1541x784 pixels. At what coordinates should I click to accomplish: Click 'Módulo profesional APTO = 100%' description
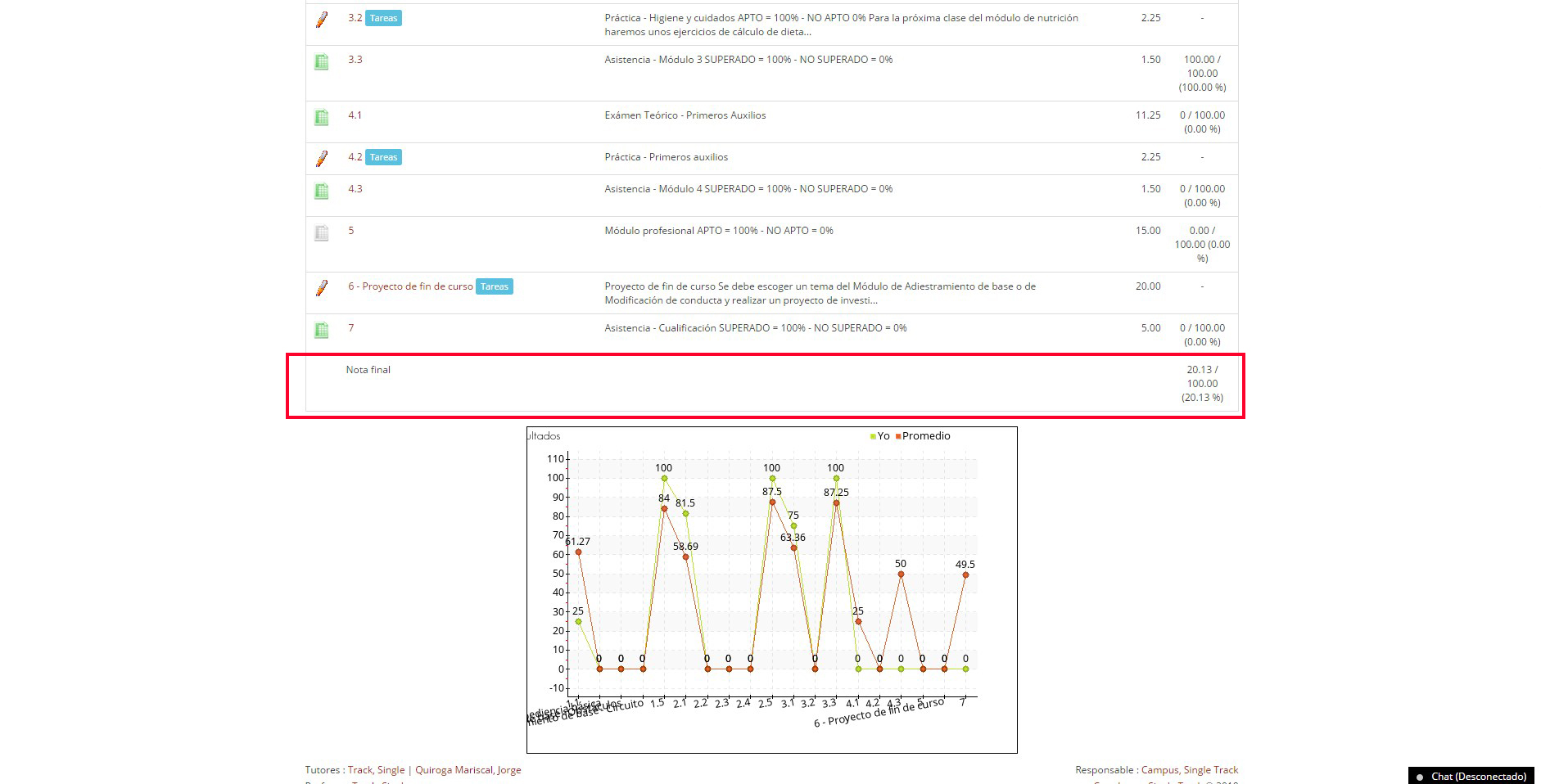click(x=719, y=230)
